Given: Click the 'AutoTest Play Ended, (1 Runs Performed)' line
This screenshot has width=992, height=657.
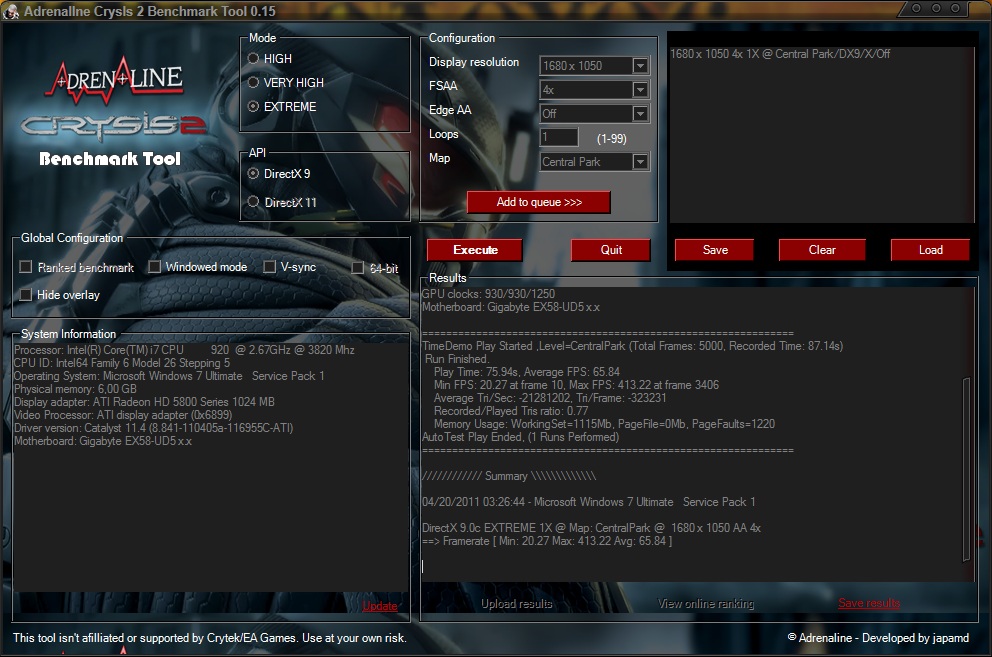Looking at the screenshot, I should (x=520, y=437).
